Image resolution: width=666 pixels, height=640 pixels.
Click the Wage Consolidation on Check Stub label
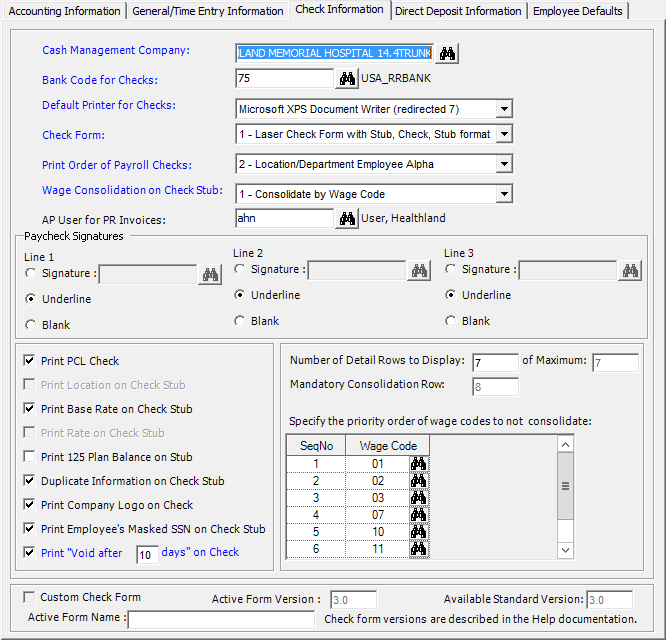(x=132, y=190)
